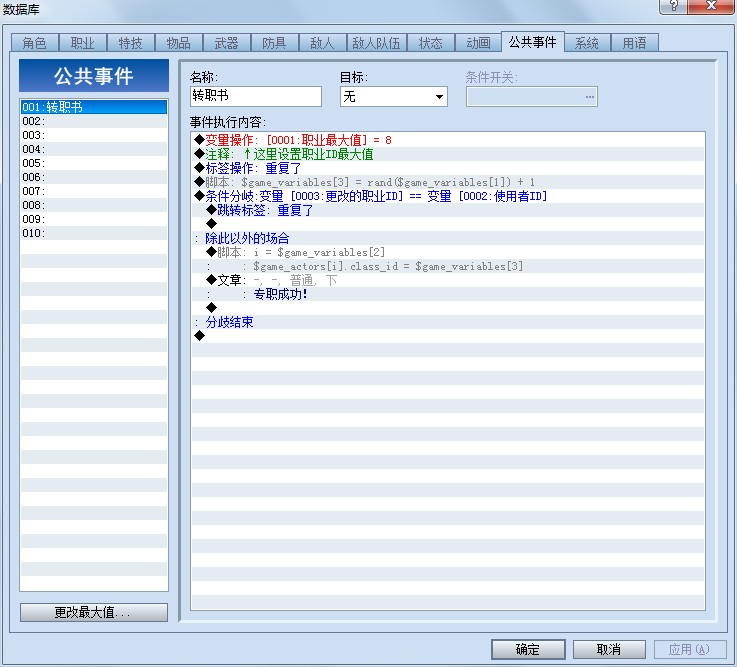Select the 标签操作: 重复了 line
Screen dimensions: 737x667
[x=448, y=168]
